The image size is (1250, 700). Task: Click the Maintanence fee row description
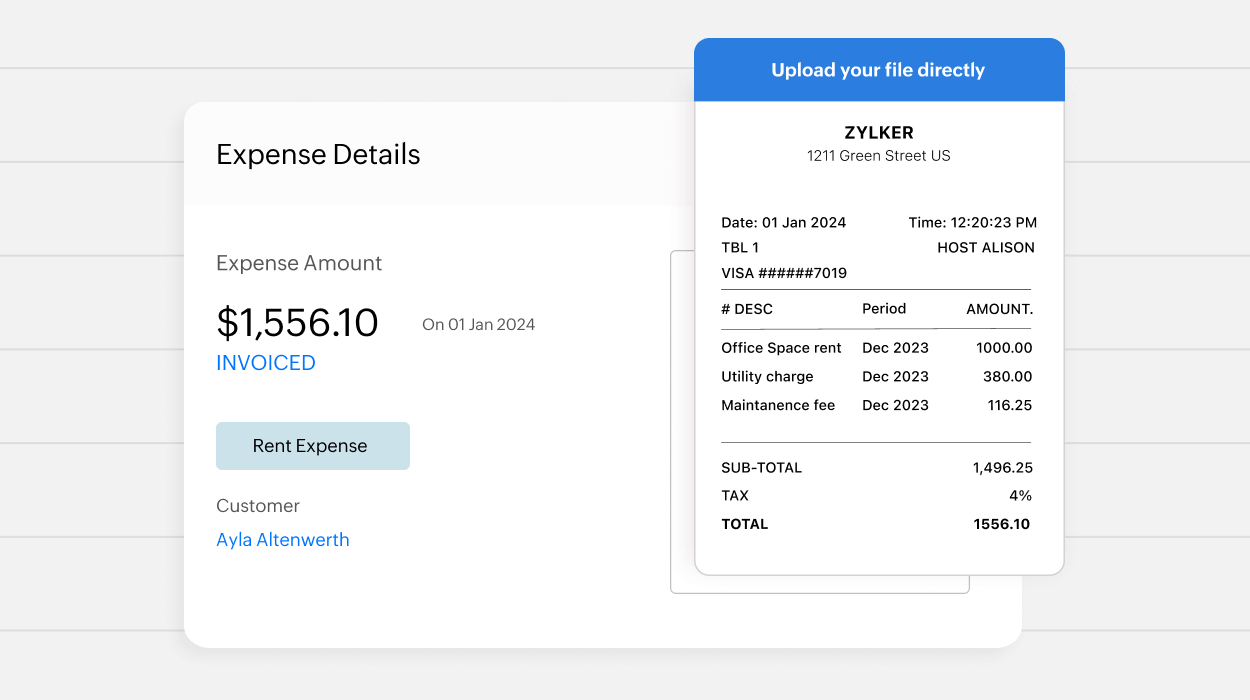(778, 405)
